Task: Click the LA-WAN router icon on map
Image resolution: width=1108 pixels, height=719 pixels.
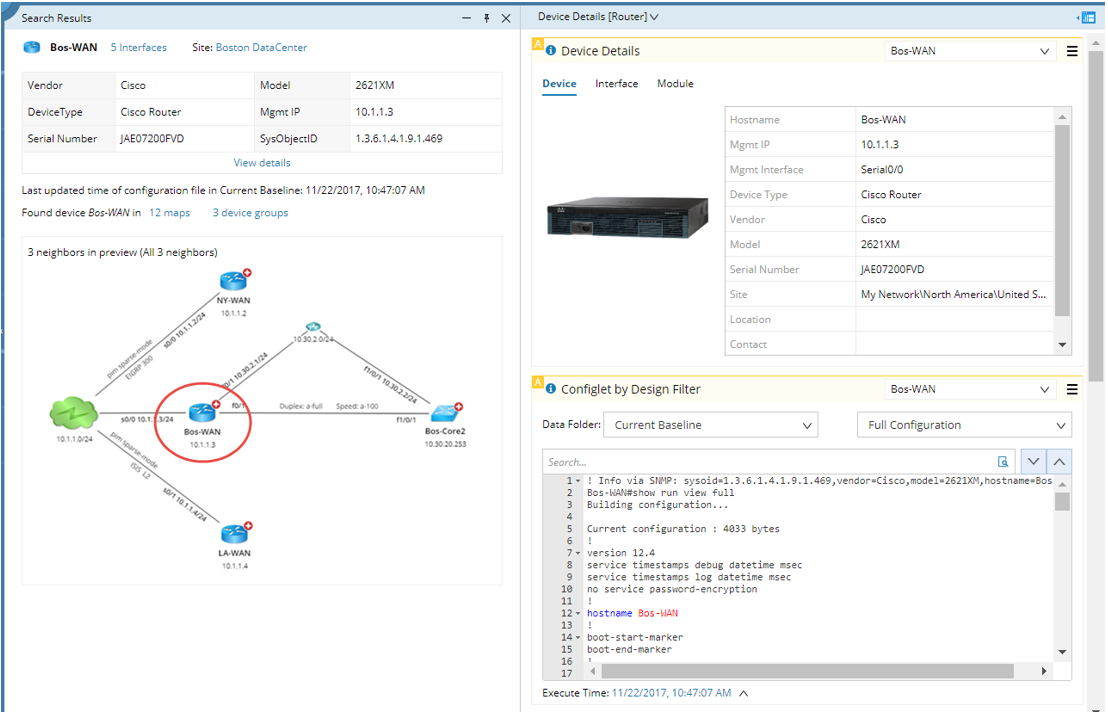Action: [x=234, y=534]
